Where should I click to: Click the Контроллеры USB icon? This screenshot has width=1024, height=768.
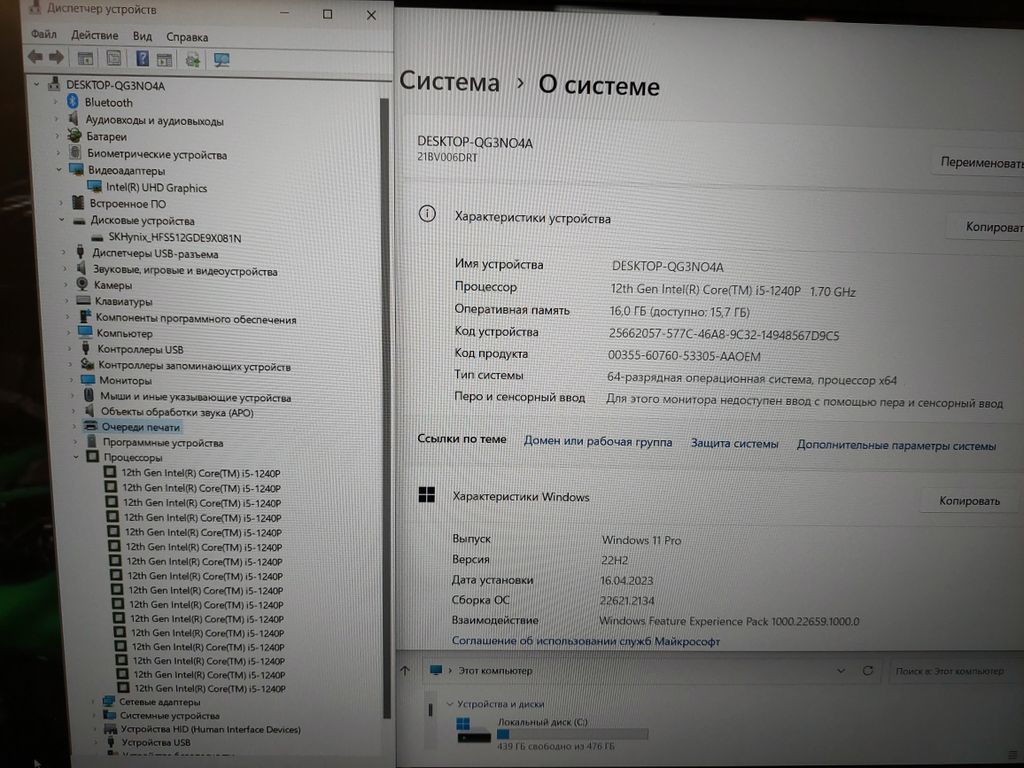[86, 348]
